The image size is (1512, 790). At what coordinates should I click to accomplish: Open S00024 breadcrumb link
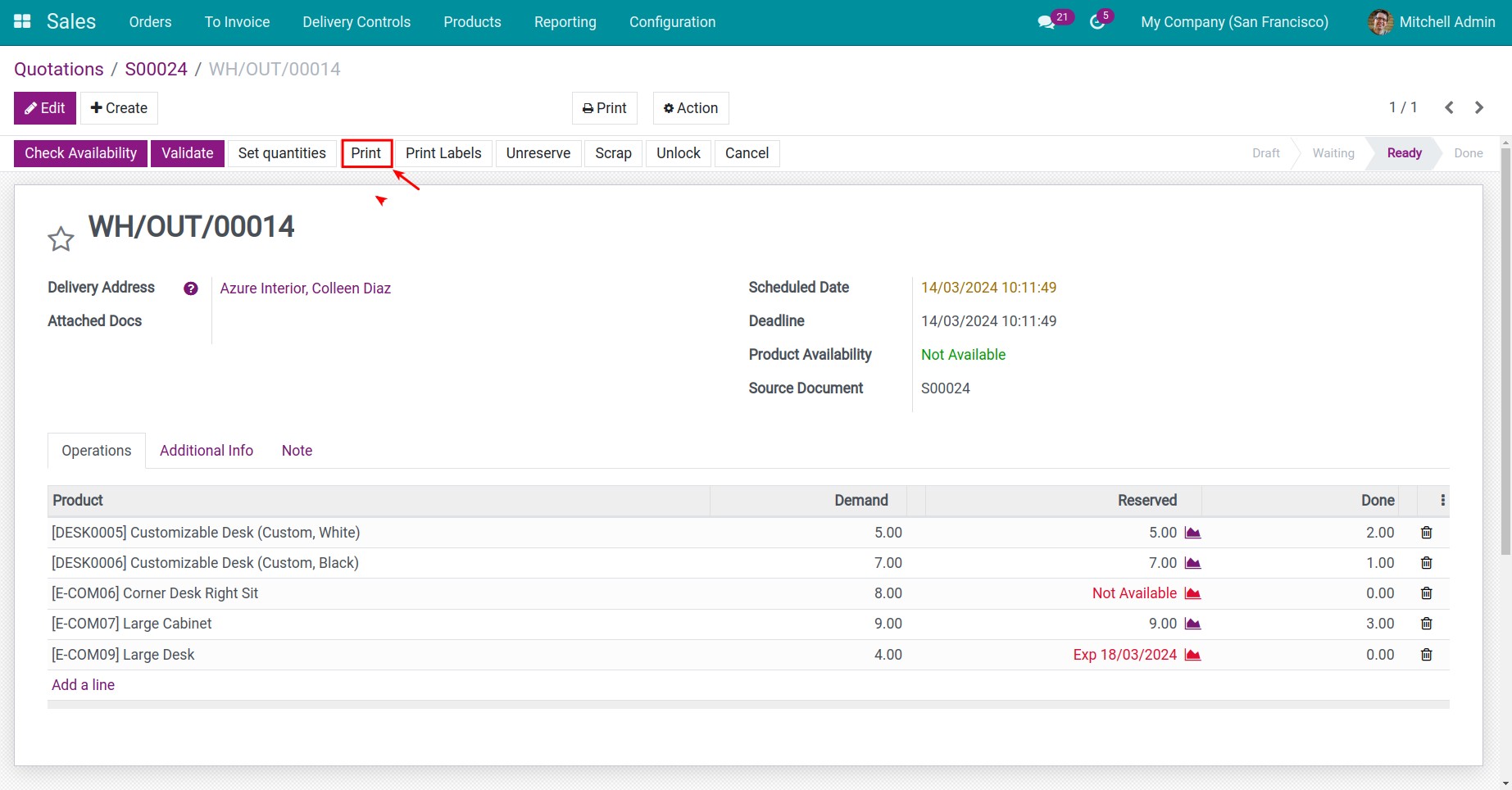pos(156,70)
